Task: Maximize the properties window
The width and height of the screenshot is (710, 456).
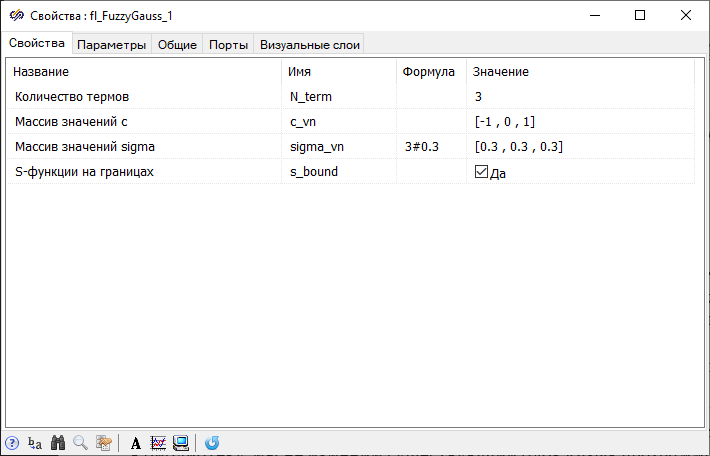Action: click(640, 15)
